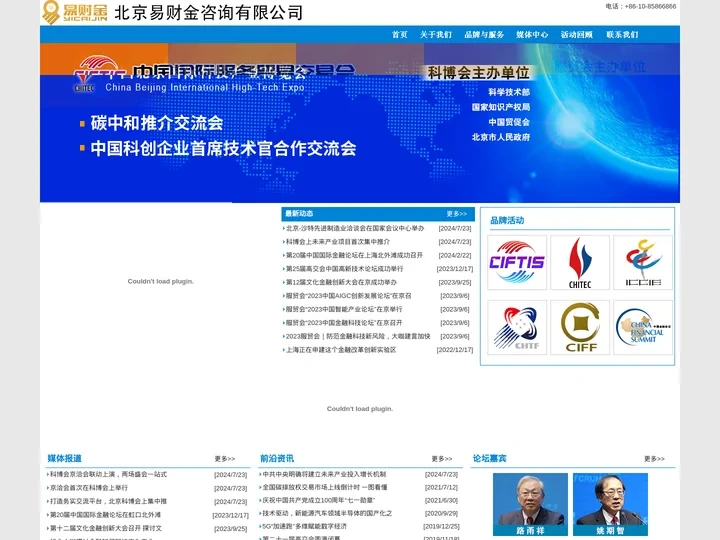Click banner text 北京市人民政府
This screenshot has height=540, width=720.
coord(501,137)
